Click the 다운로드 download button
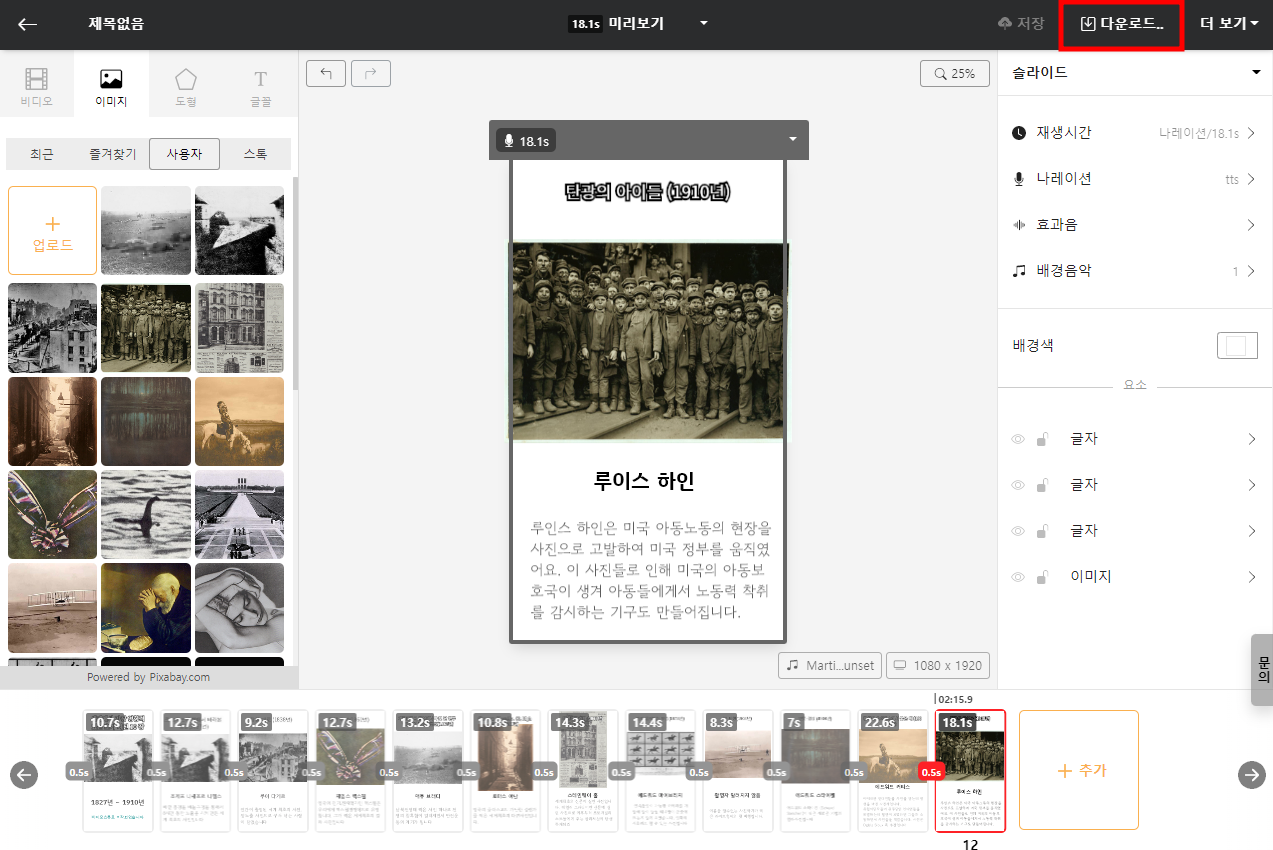 click(x=1121, y=24)
